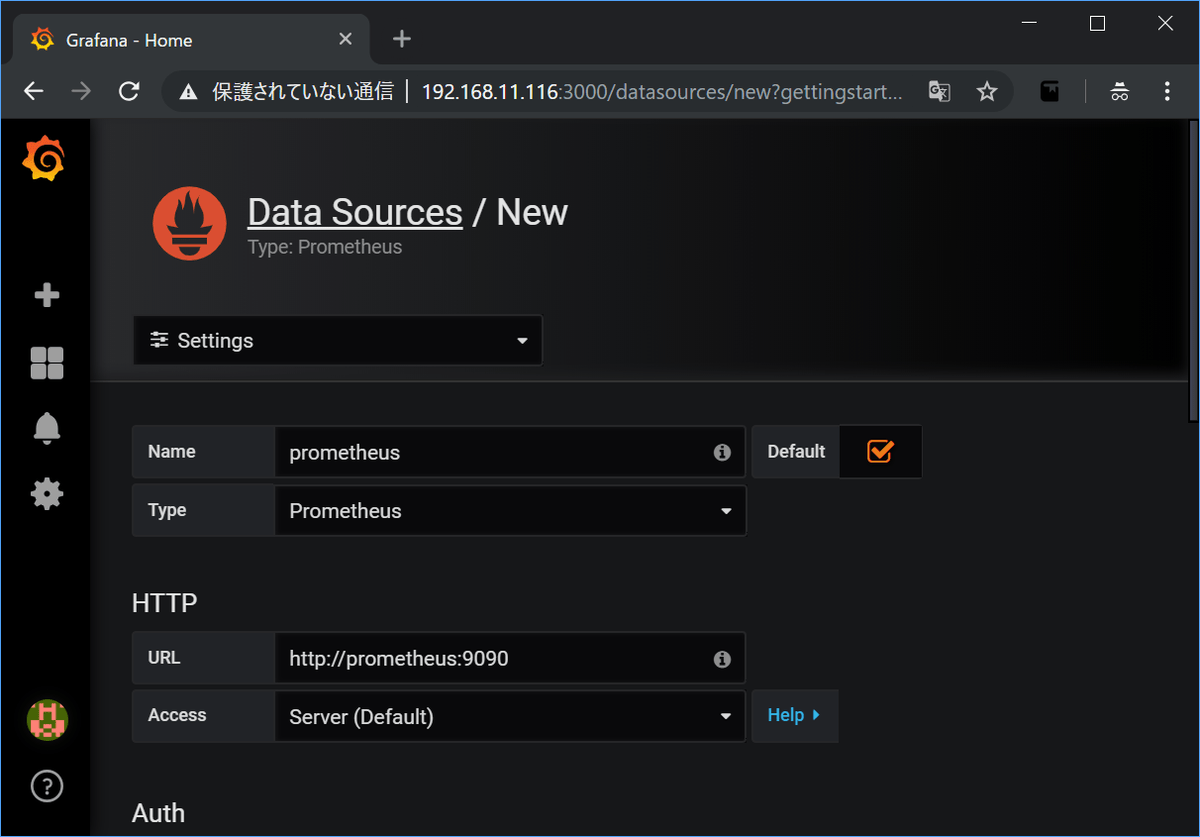Click the Data Sources breadcrumb link
1200x837 pixels.
pyautogui.click(x=355, y=213)
